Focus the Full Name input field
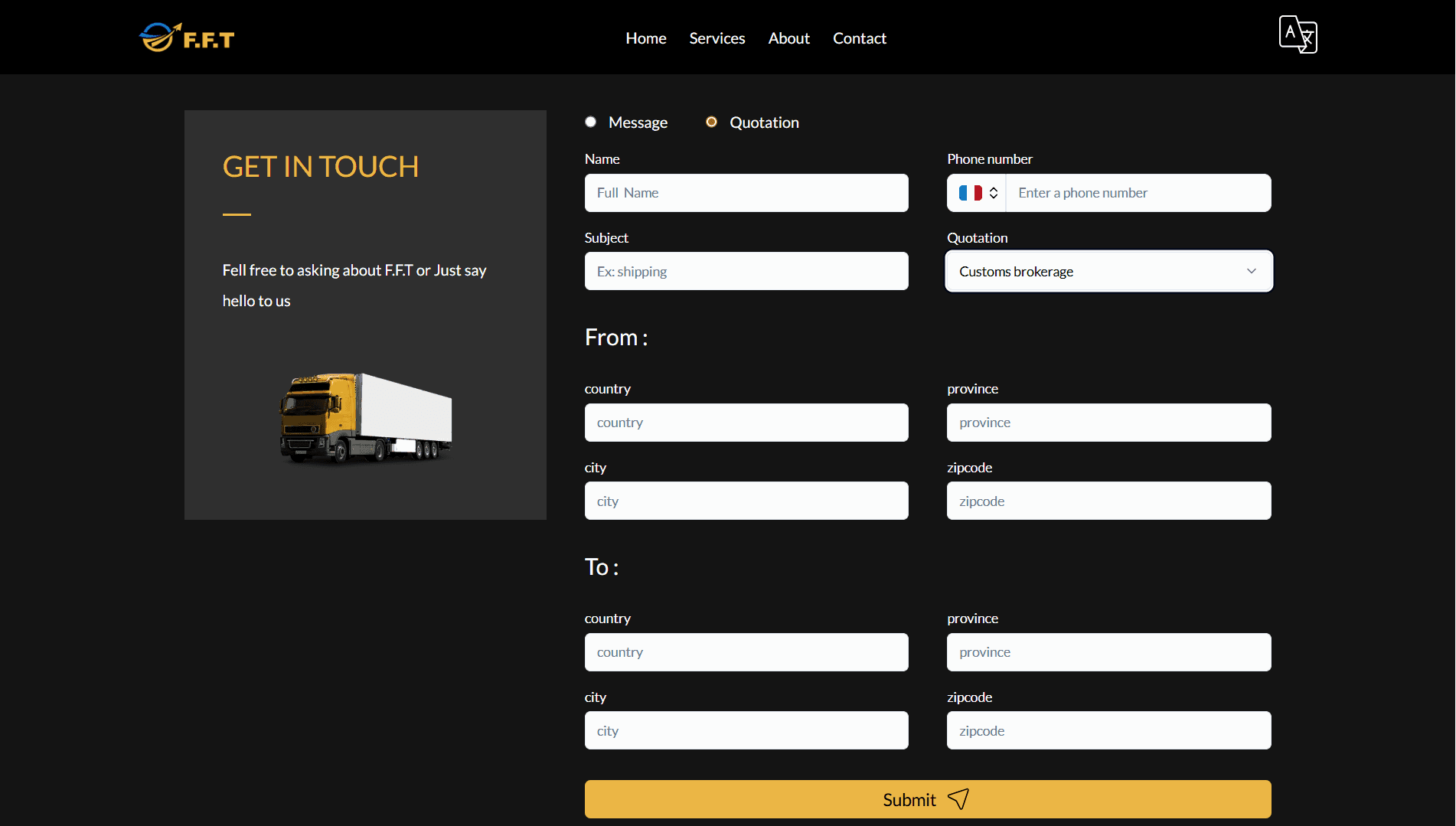Screen dimensions: 1456x826 746,193
